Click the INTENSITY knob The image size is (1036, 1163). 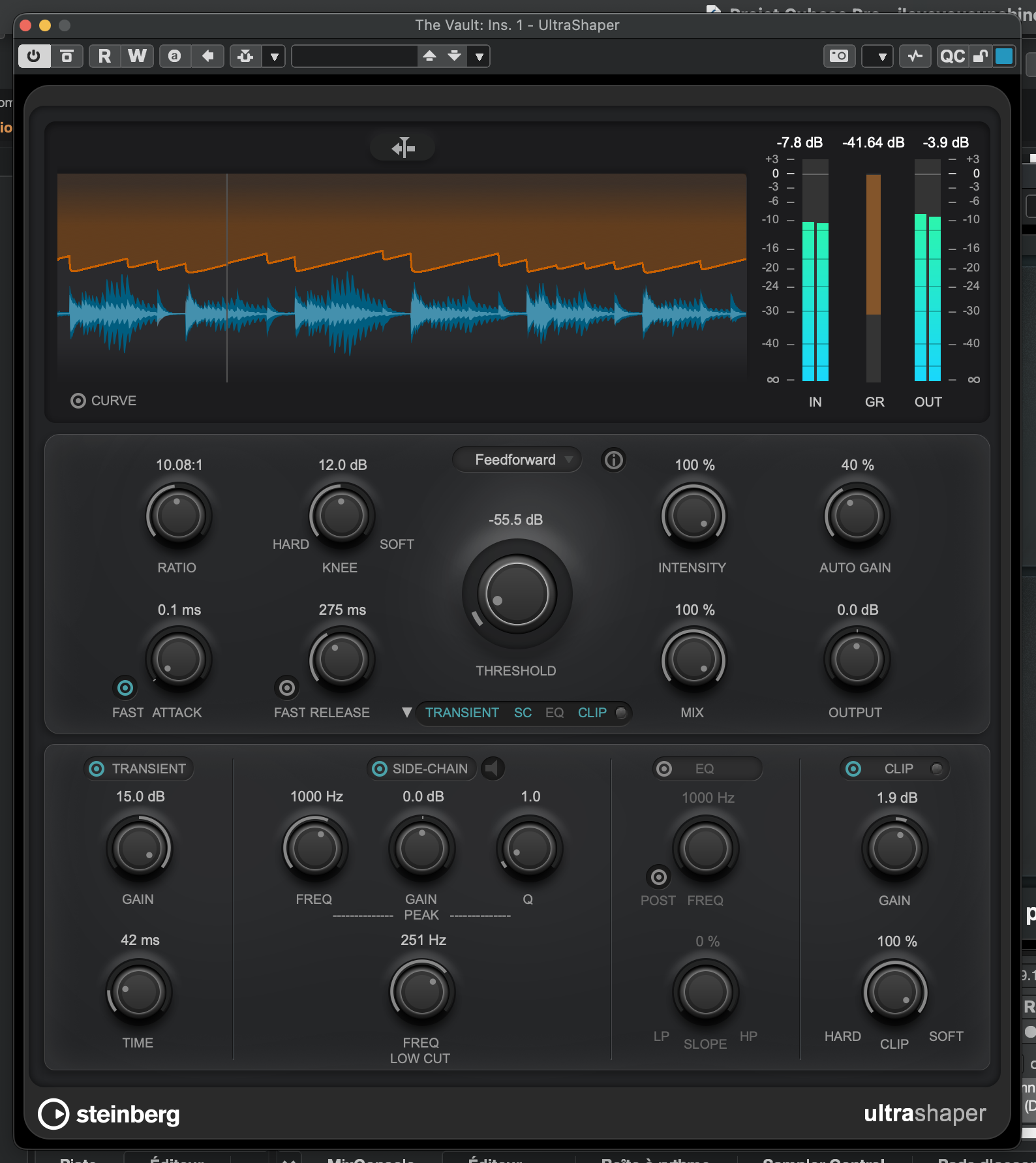click(693, 515)
